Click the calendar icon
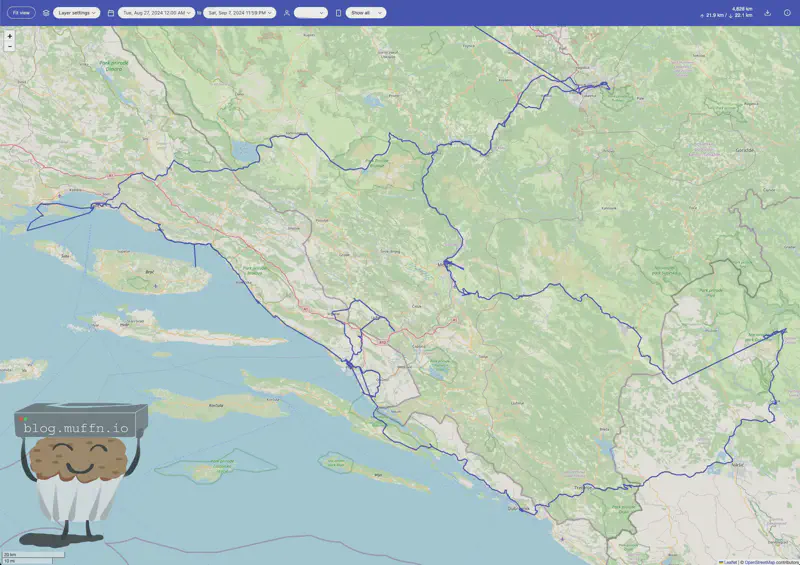The height and width of the screenshot is (565, 800). tap(111, 13)
